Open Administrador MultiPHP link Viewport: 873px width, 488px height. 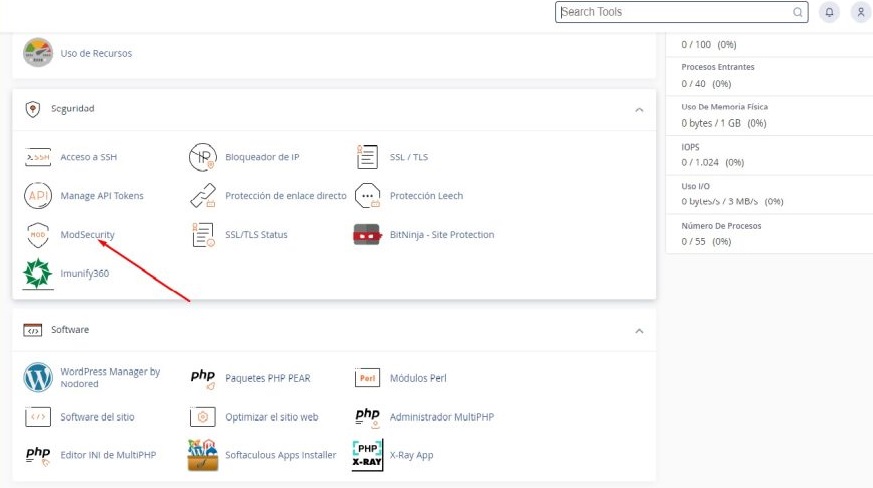442,417
